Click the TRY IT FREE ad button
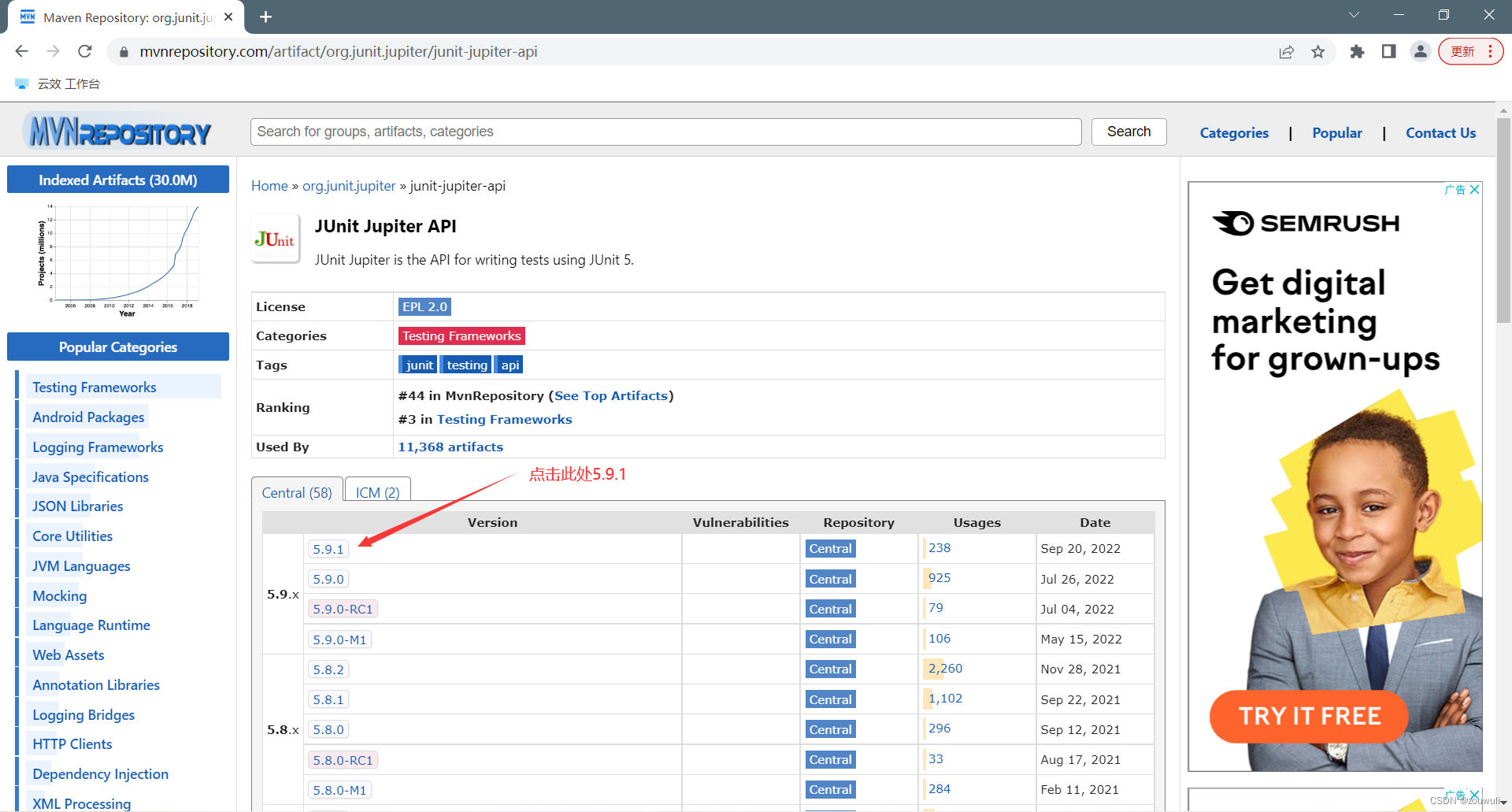Viewport: 1512px width, 812px height. click(1309, 716)
